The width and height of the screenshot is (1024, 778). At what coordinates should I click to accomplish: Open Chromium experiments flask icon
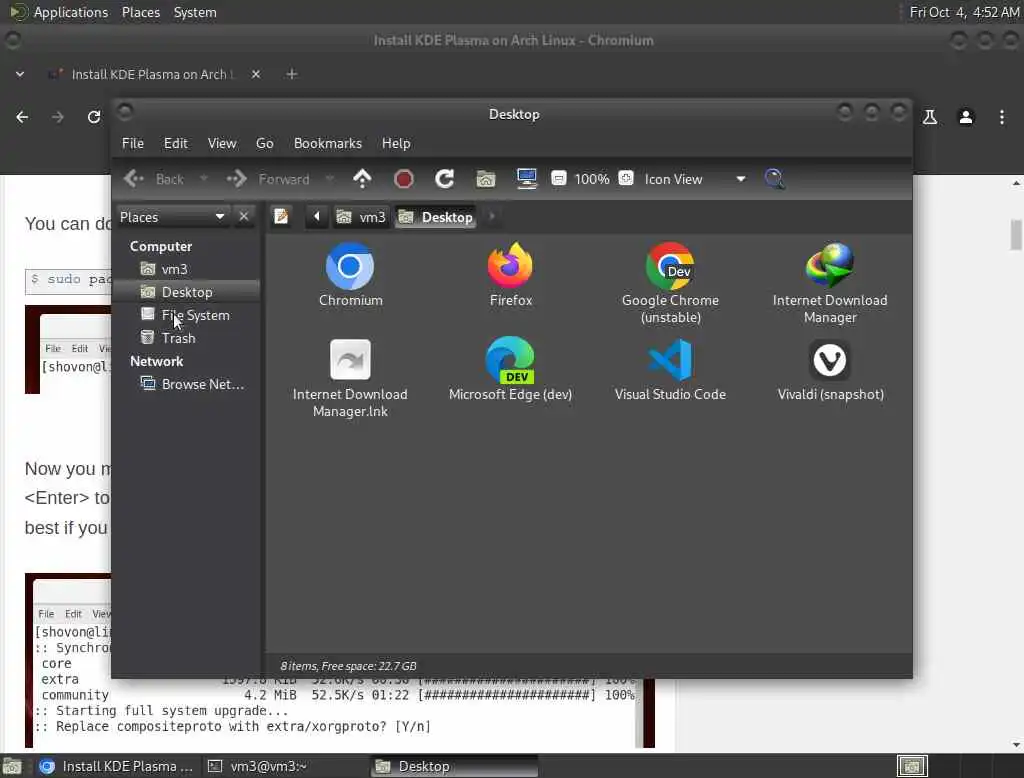[x=930, y=117]
